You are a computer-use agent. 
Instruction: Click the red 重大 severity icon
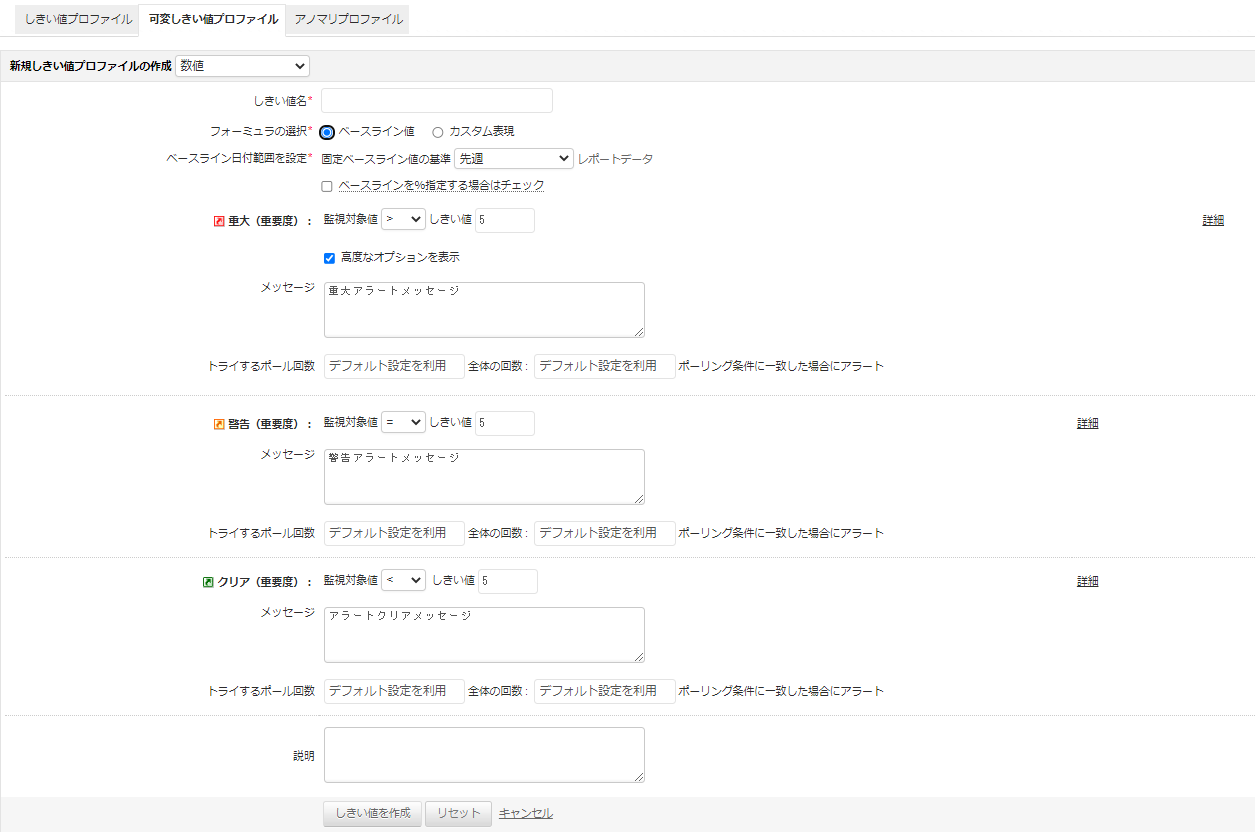coord(219,221)
